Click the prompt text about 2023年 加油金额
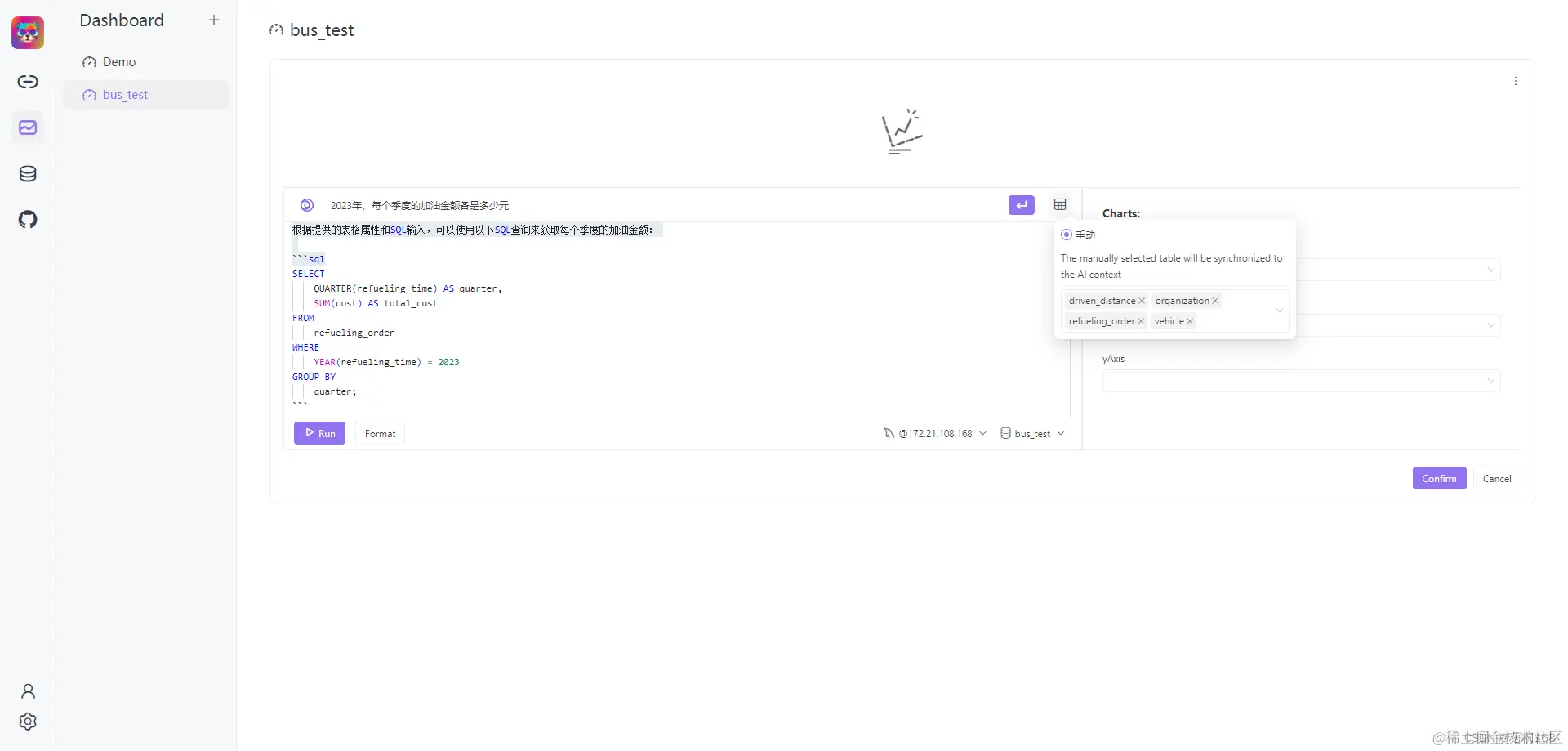The image size is (1568, 751). [x=420, y=205]
